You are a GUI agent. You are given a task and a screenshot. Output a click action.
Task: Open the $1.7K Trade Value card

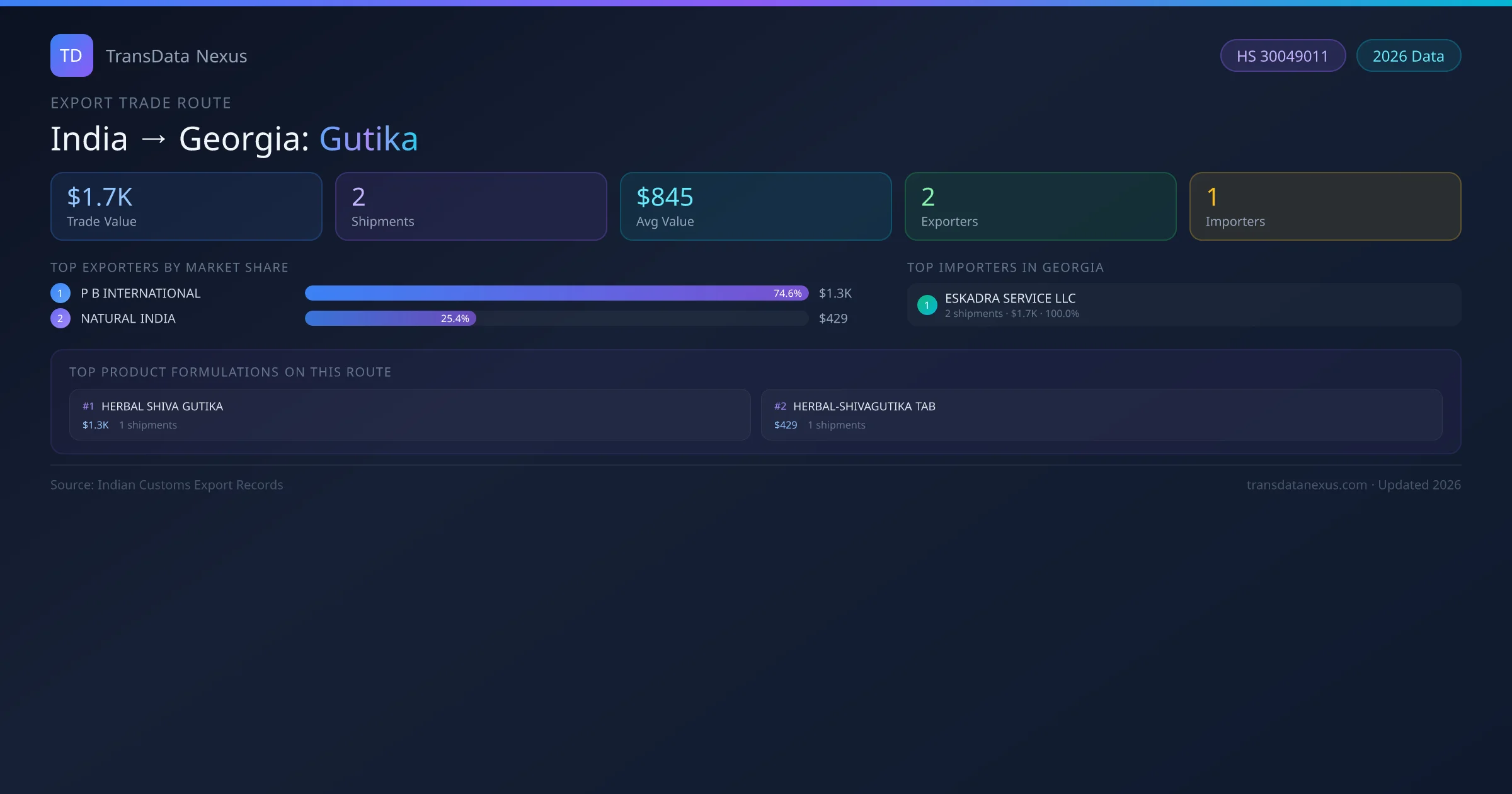186,207
